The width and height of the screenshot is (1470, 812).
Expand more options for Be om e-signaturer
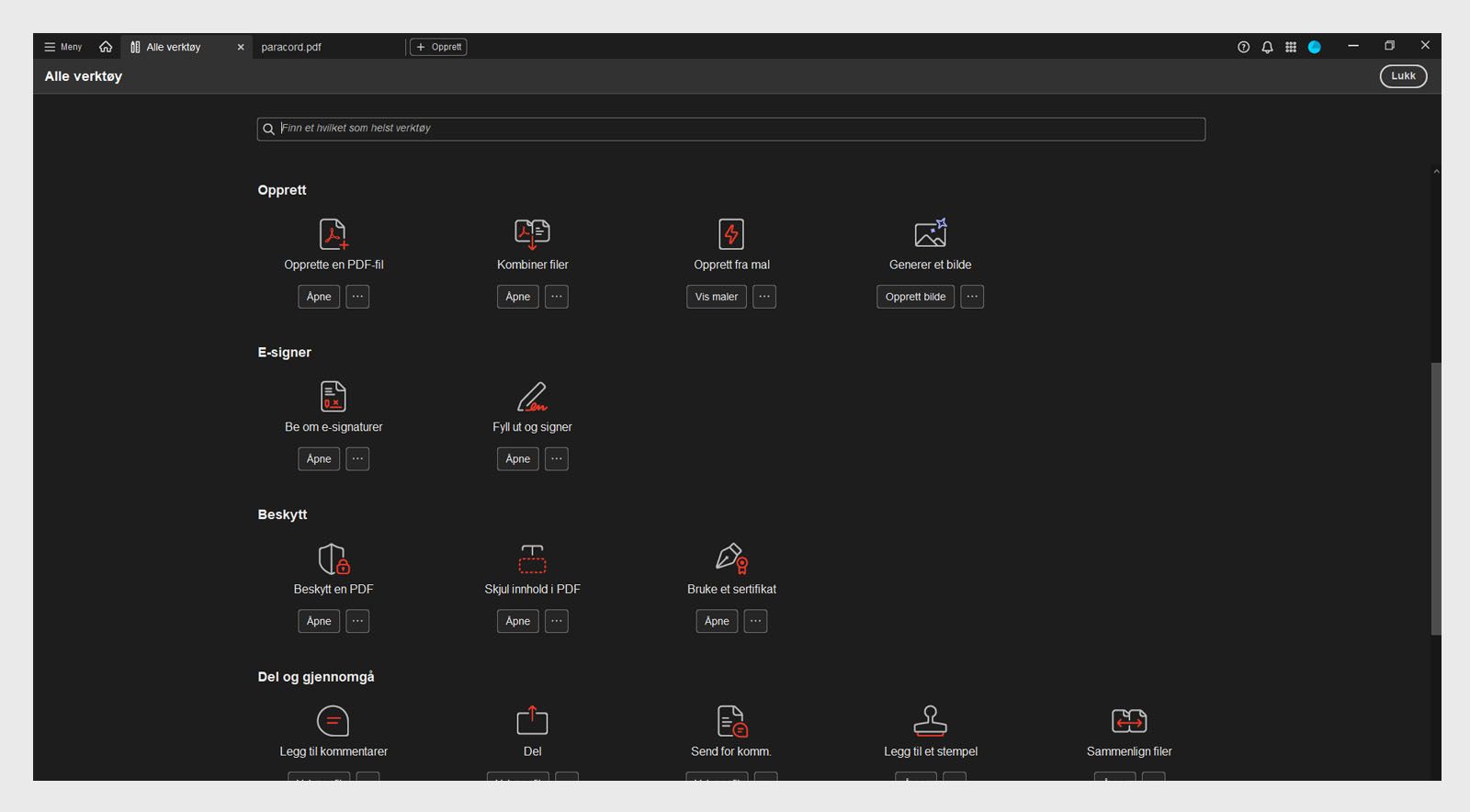click(x=357, y=459)
